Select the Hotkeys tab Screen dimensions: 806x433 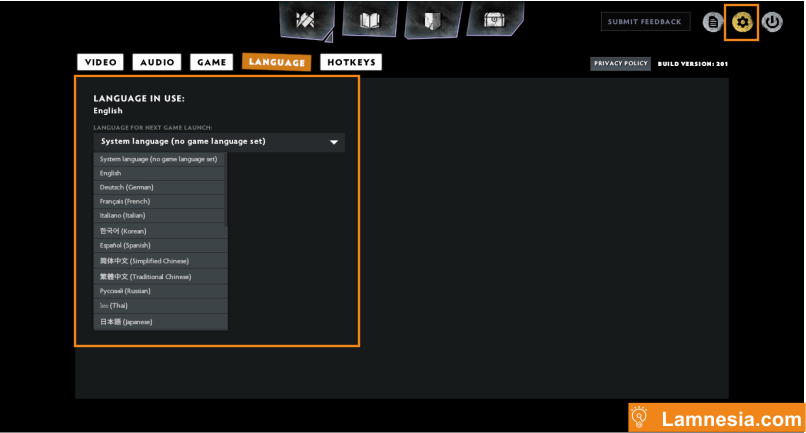pos(351,62)
